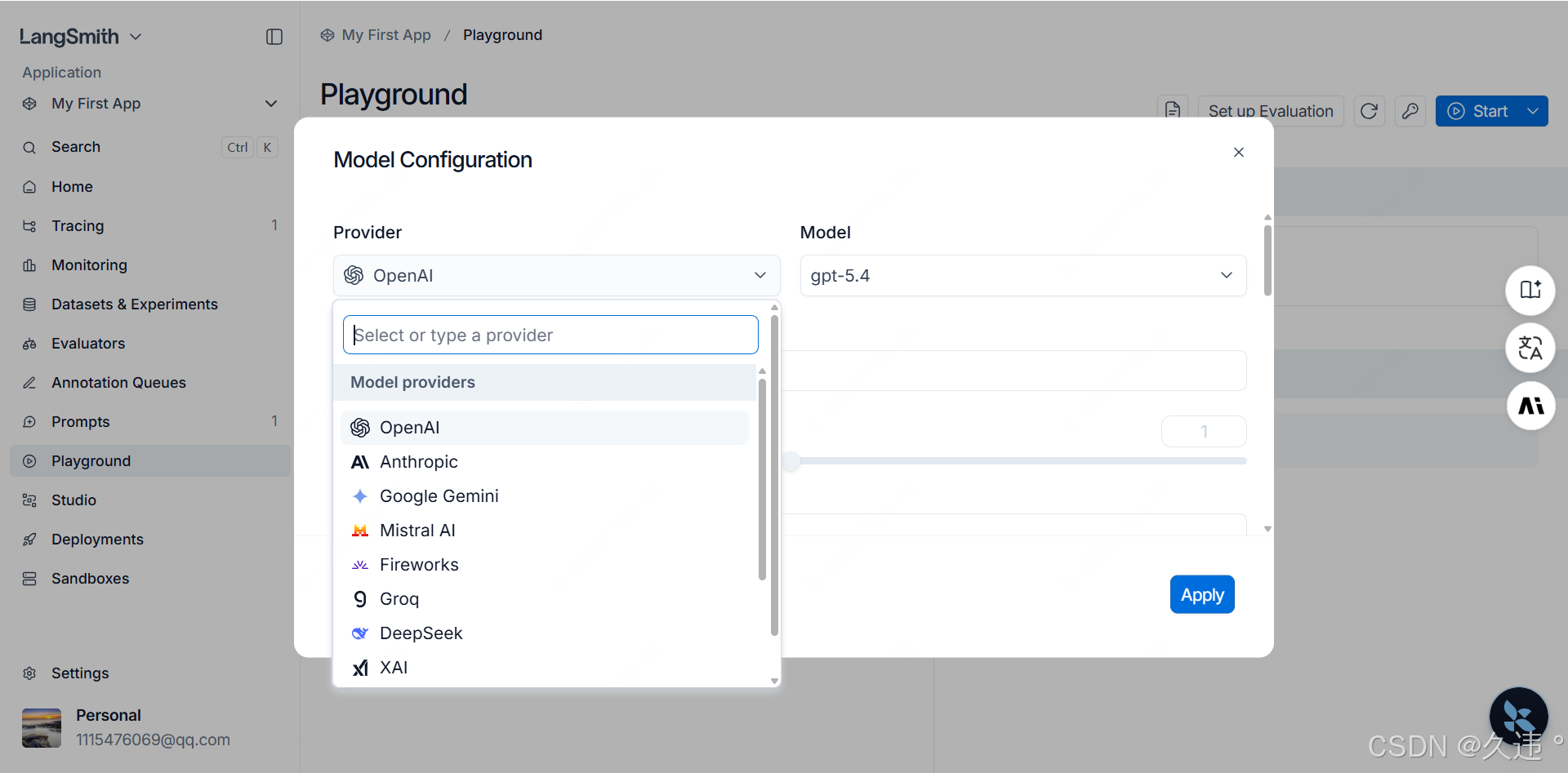
Task: Click the Start run button
Action: pos(1477,111)
